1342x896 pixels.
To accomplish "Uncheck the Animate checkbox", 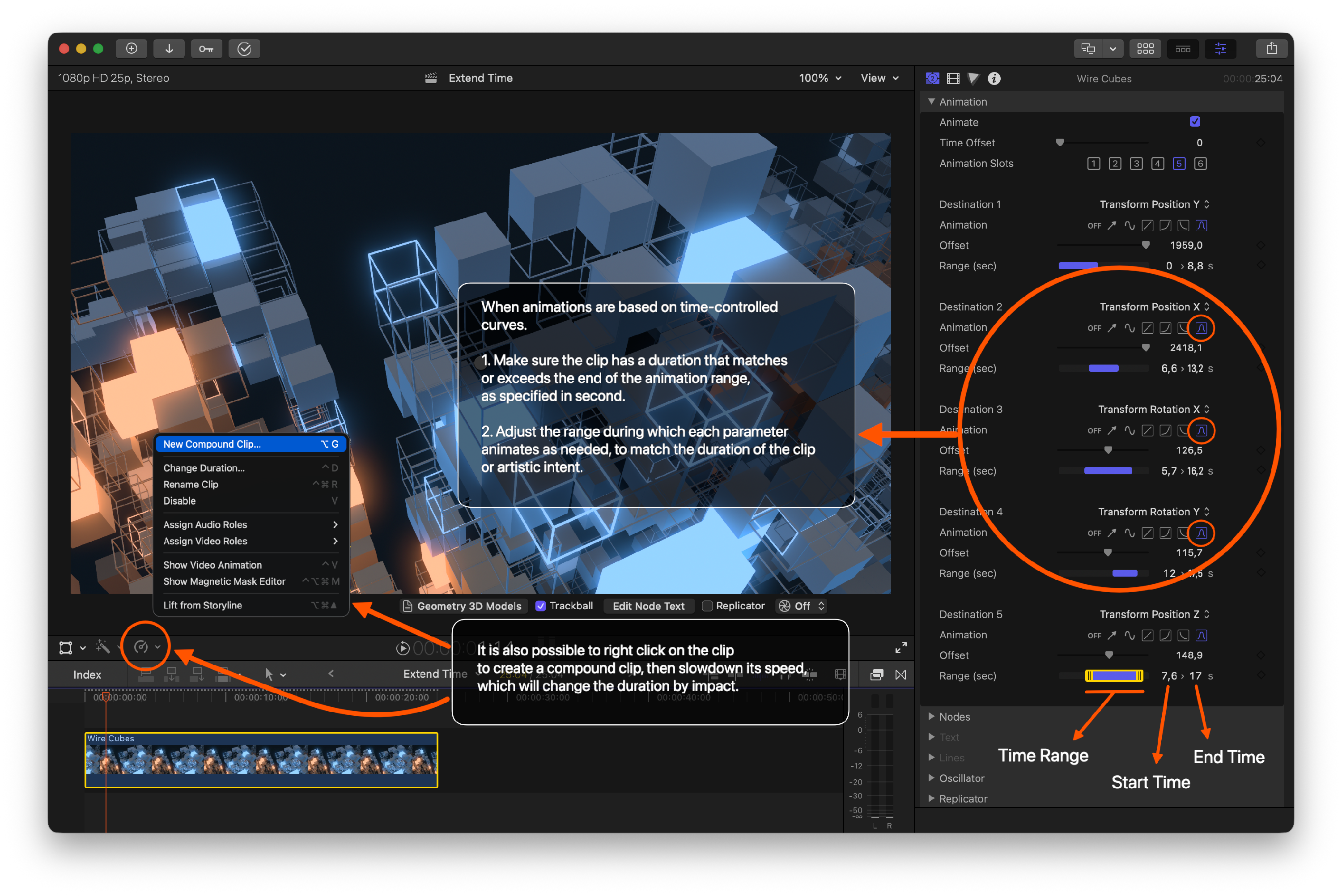I will (x=1194, y=122).
